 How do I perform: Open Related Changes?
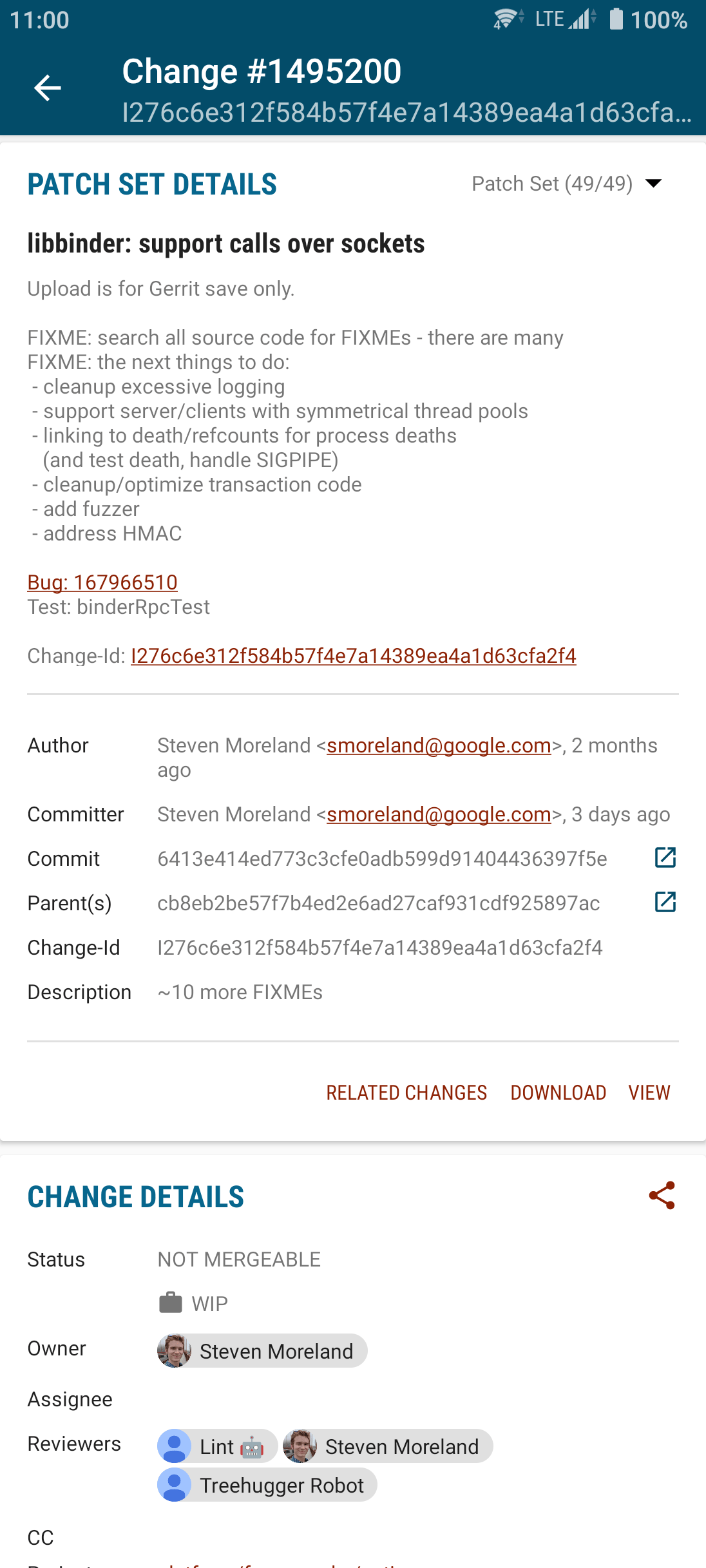(406, 1093)
